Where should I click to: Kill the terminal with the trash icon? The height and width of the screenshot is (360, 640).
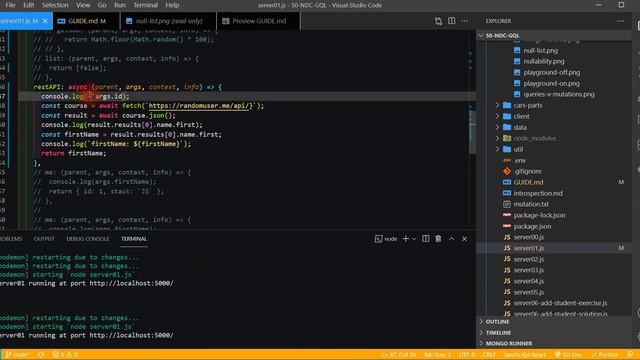pyautogui.click(x=438, y=239)
